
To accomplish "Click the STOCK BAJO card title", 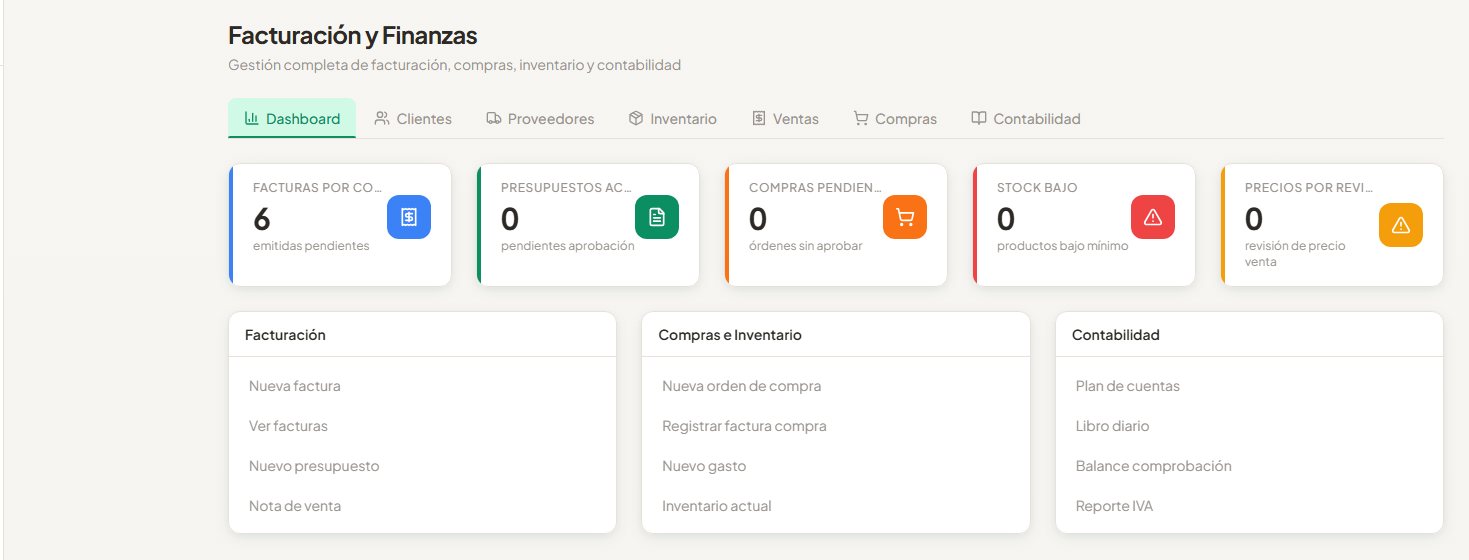I will point(1037,187).
